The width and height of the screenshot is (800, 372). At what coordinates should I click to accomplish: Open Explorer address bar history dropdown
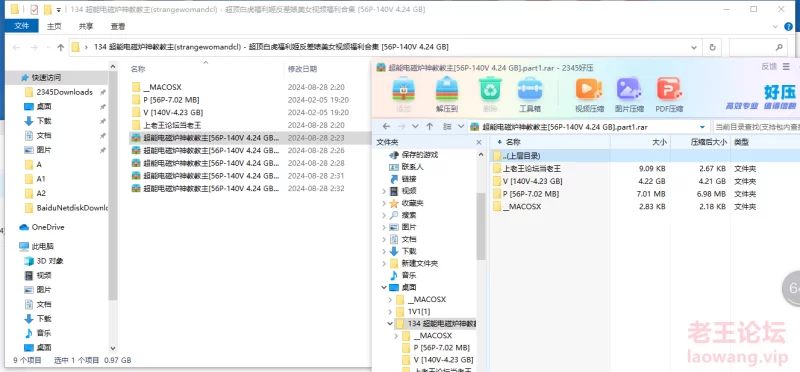point(694,47)
